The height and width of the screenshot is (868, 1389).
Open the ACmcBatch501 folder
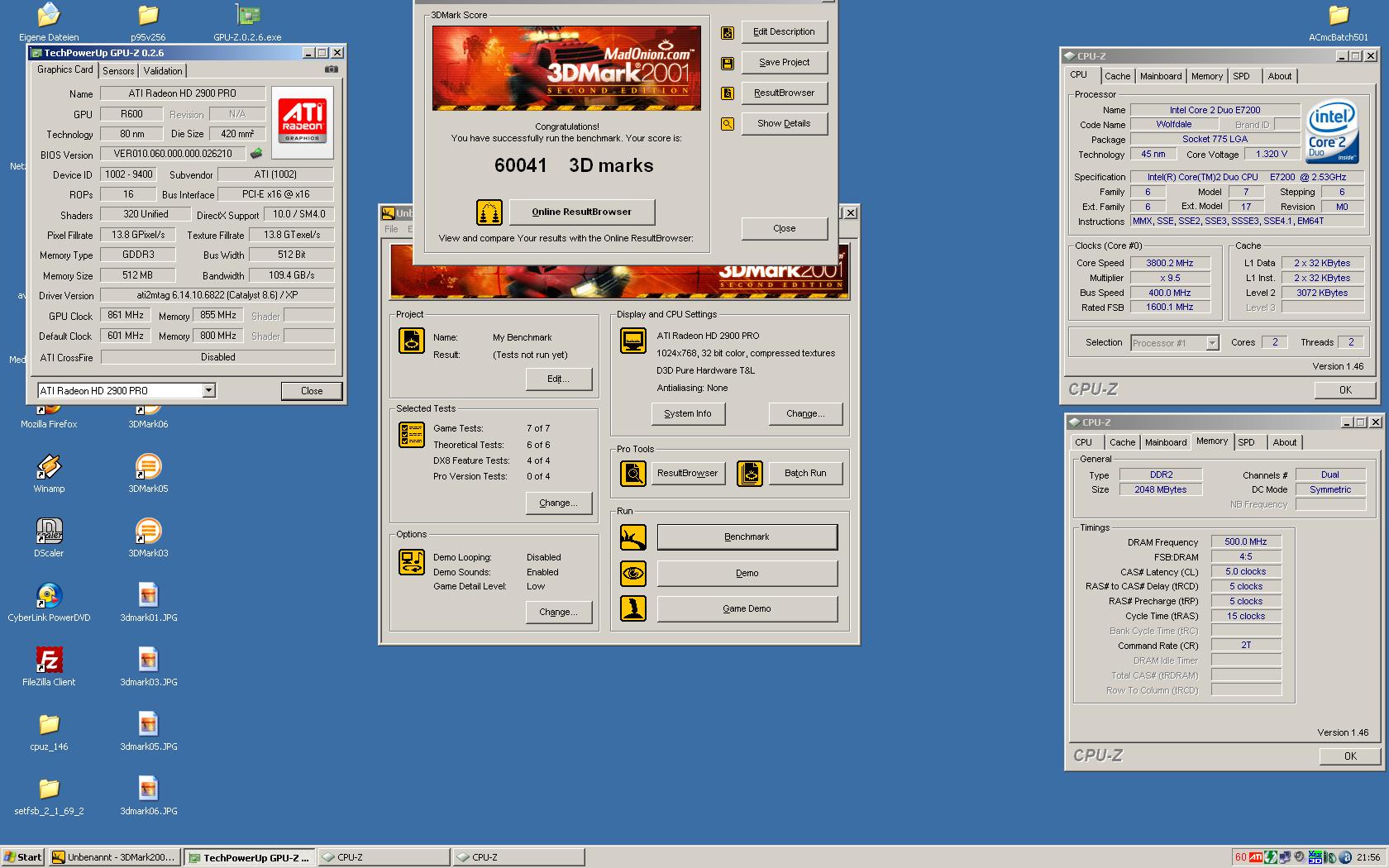[x=1339, y=21]
